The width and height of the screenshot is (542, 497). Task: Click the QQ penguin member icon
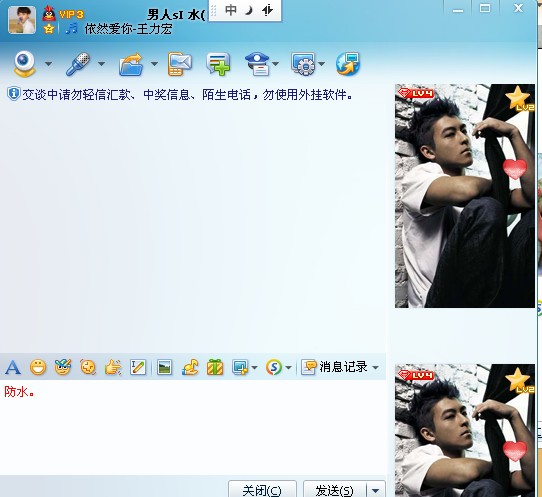[49, 14]
